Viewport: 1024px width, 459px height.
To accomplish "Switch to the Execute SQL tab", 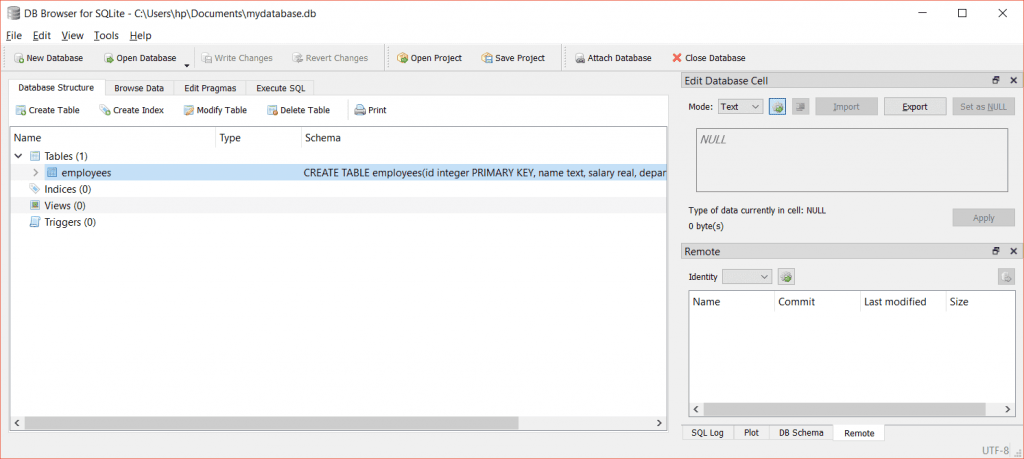I will (280, 88).
